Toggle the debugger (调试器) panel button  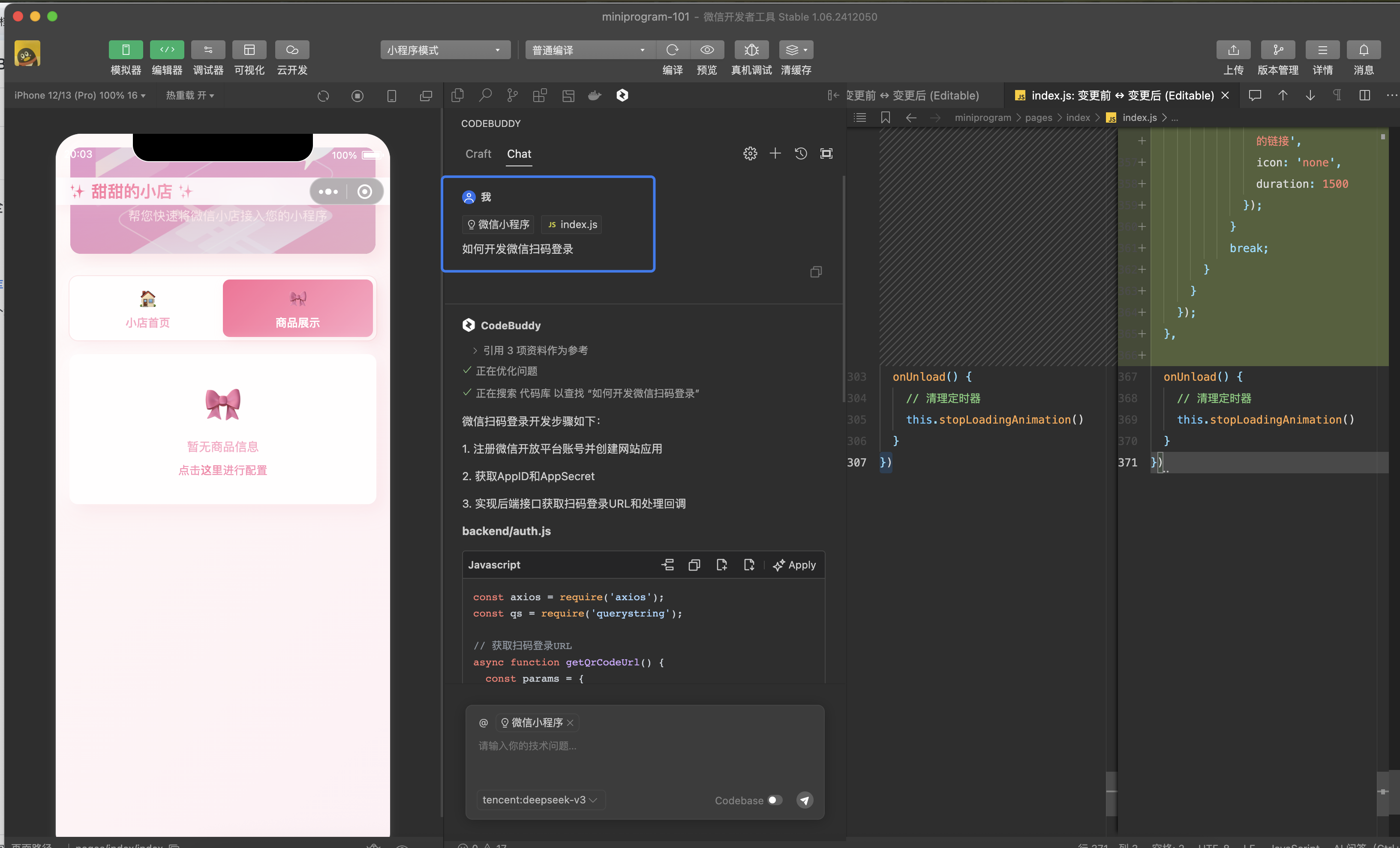pyautogui.click(x=208, y=50)
